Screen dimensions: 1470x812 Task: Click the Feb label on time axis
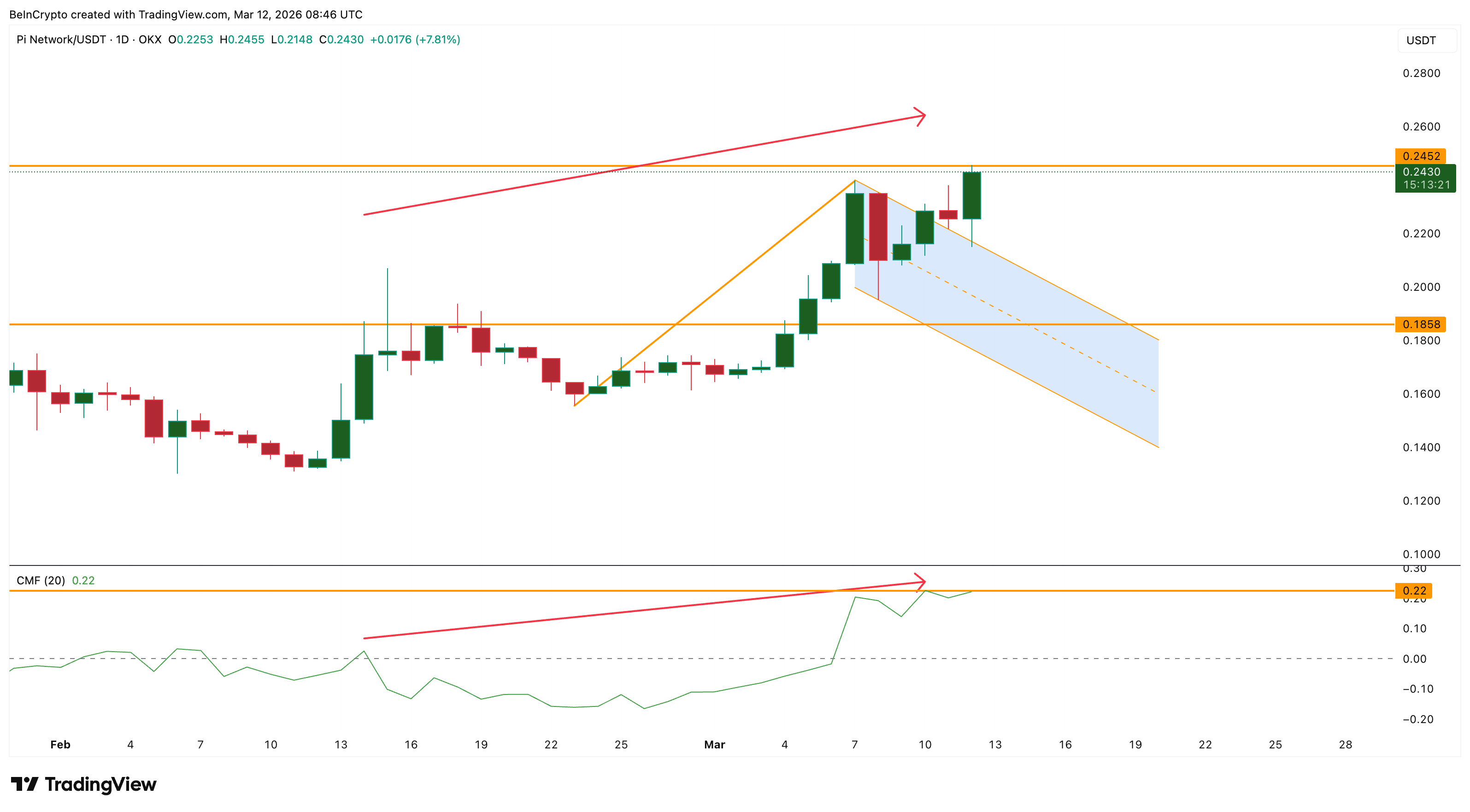60,744
